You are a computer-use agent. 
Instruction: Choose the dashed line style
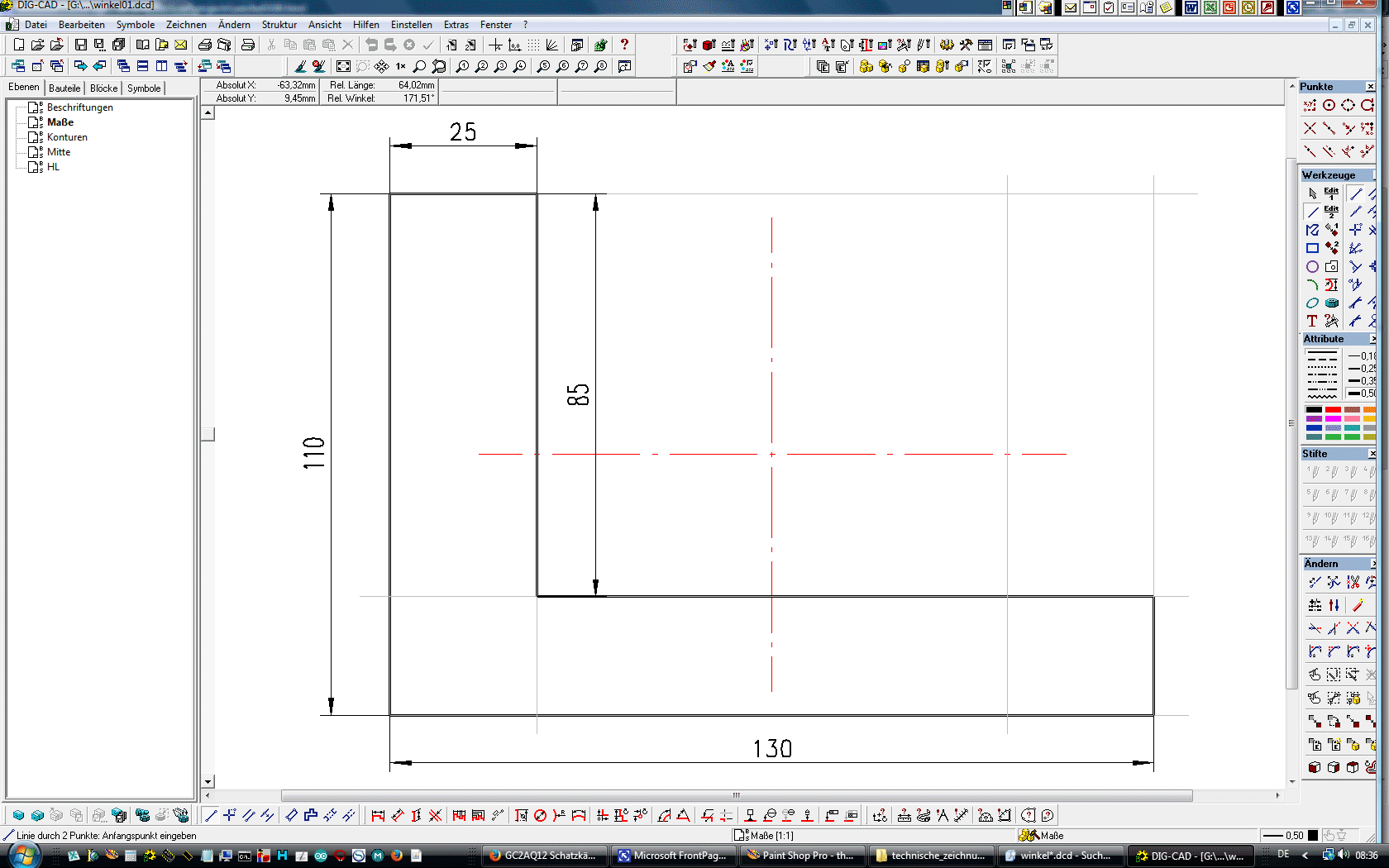coord(1322,361)
